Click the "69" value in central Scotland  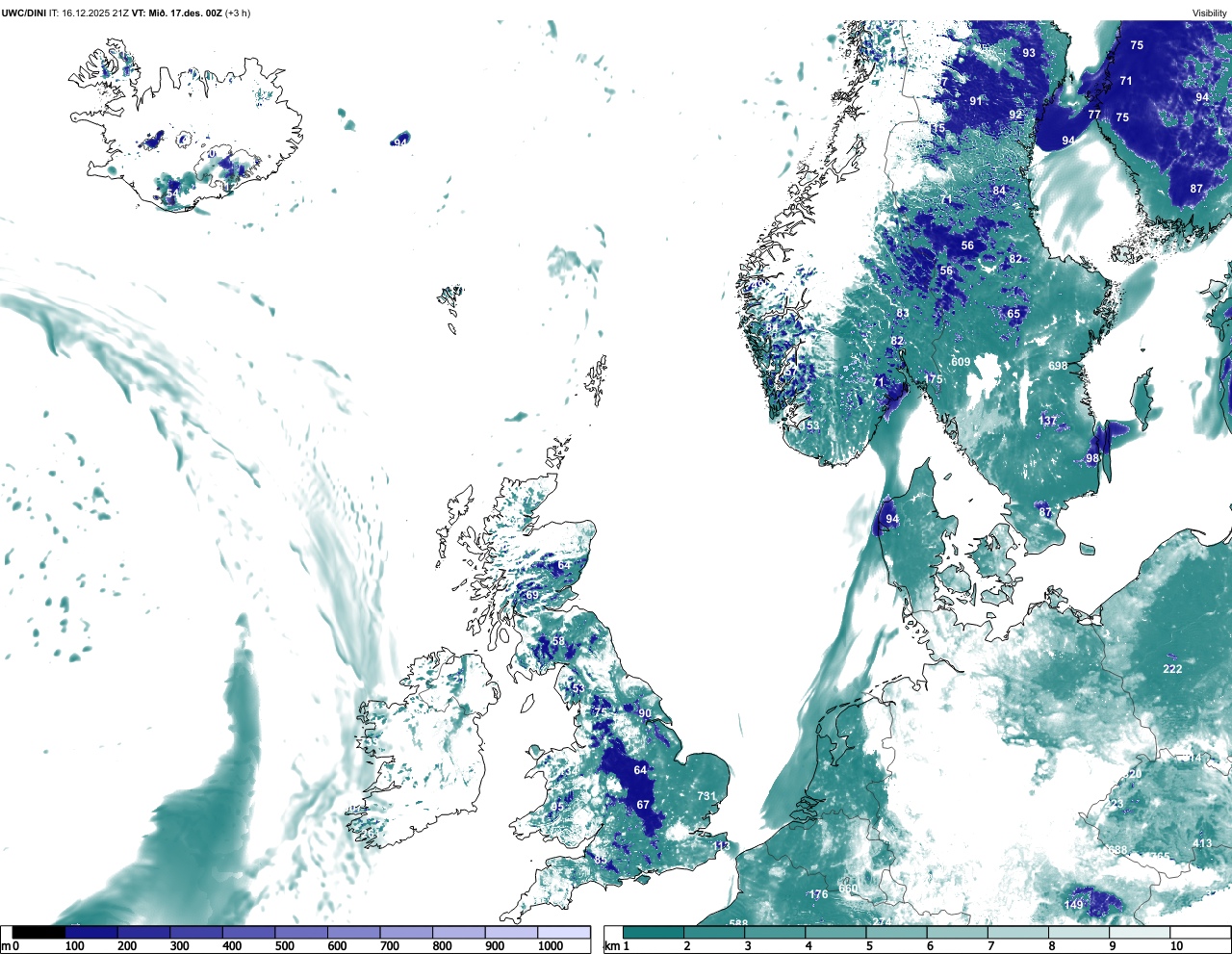[x=532, y=595]
